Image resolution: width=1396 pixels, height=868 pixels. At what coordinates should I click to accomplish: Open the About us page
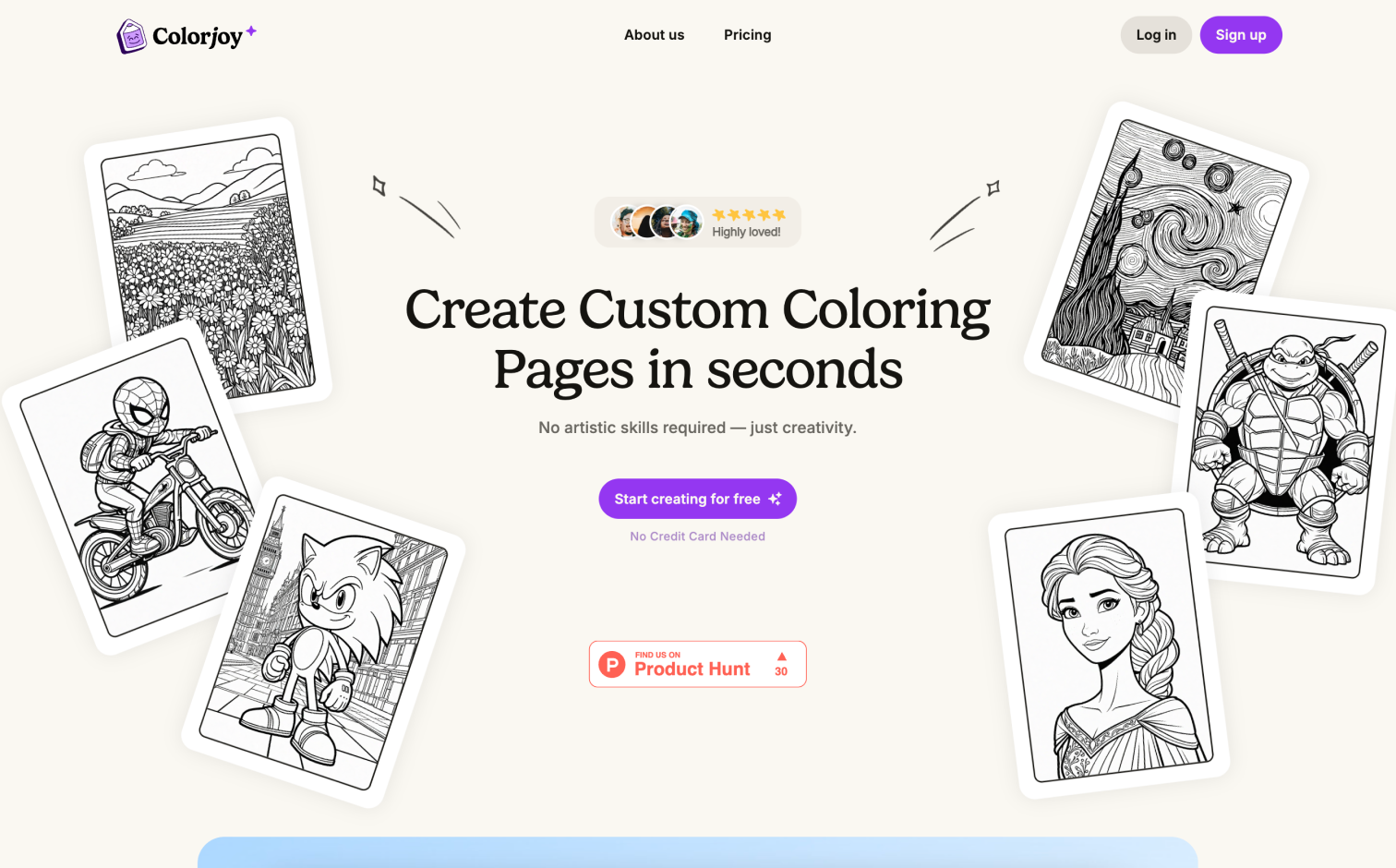(654, 35)
